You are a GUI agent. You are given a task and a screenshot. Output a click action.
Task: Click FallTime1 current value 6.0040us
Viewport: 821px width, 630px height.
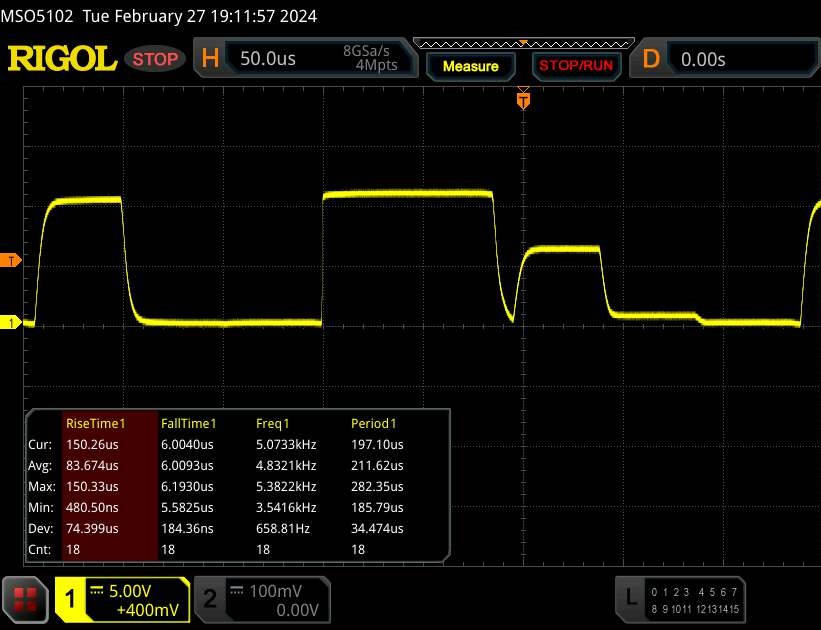point(187,444)
